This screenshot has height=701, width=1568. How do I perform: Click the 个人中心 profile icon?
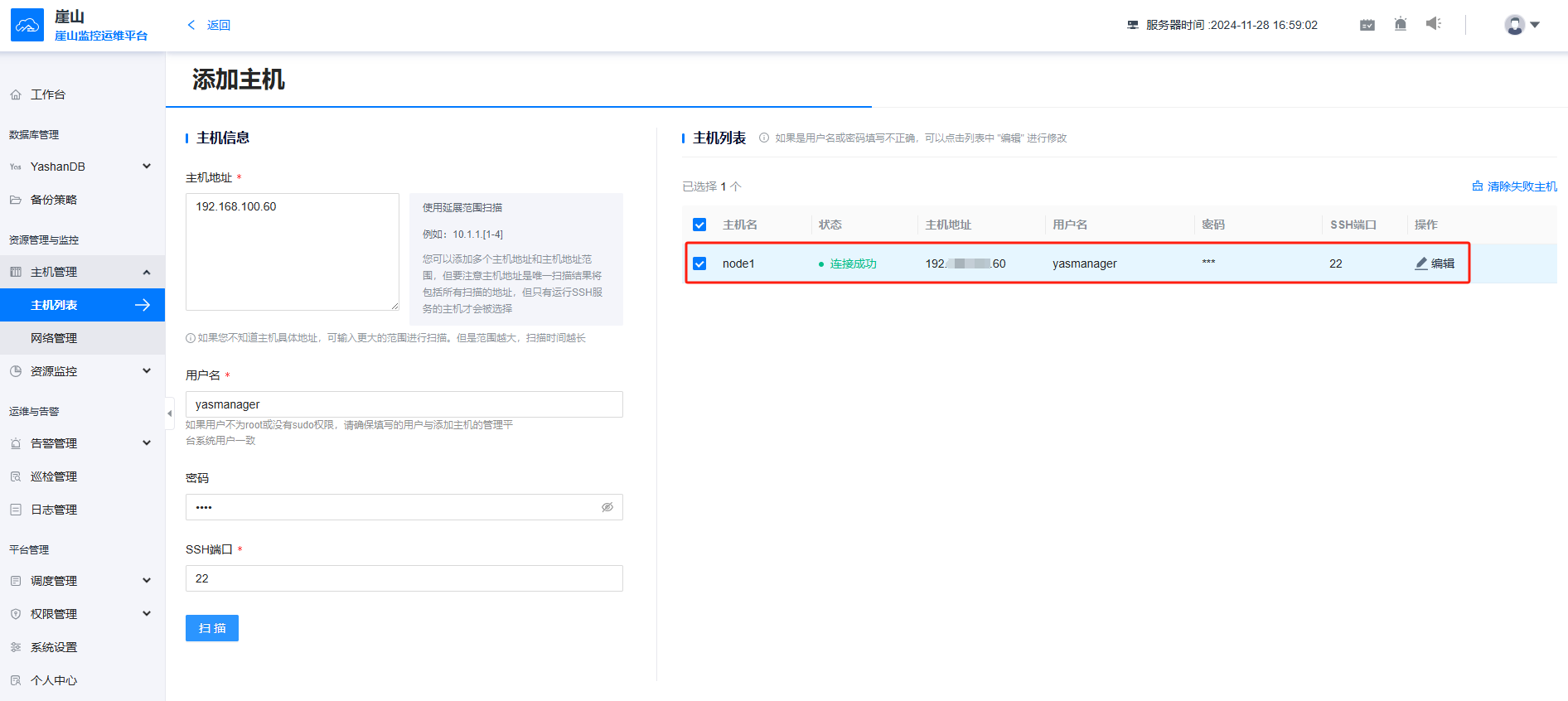16,680
